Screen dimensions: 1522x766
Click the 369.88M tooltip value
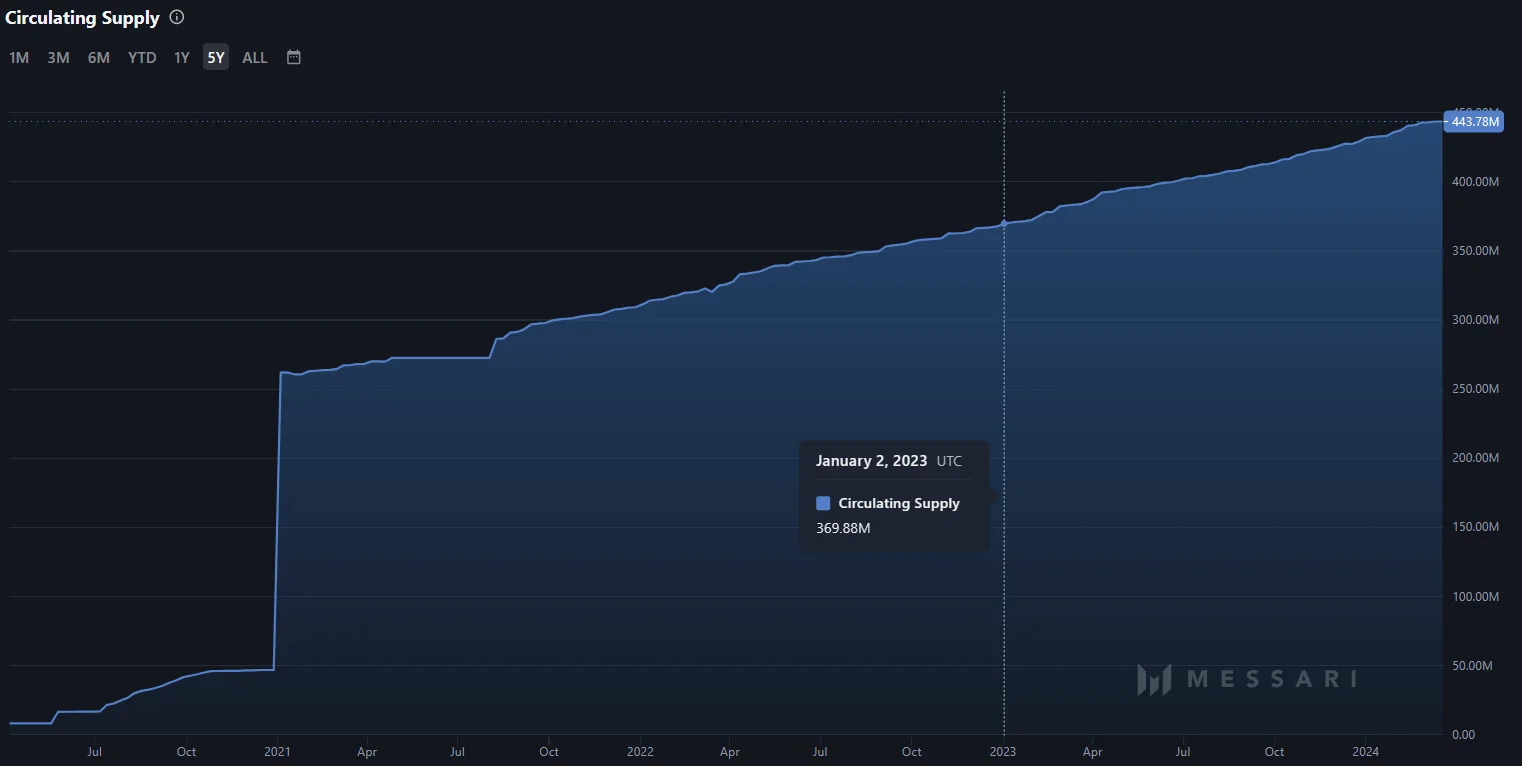click(843, 528)
